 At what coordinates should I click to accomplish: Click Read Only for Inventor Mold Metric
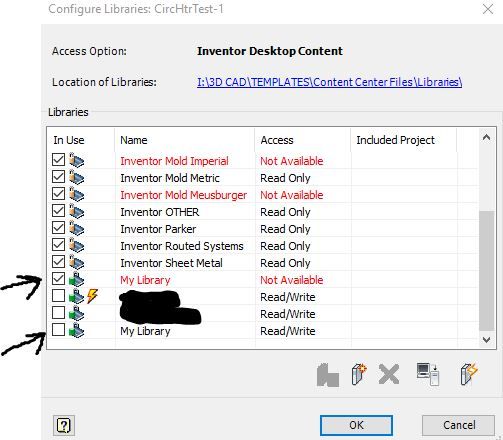tap(285, 178)
